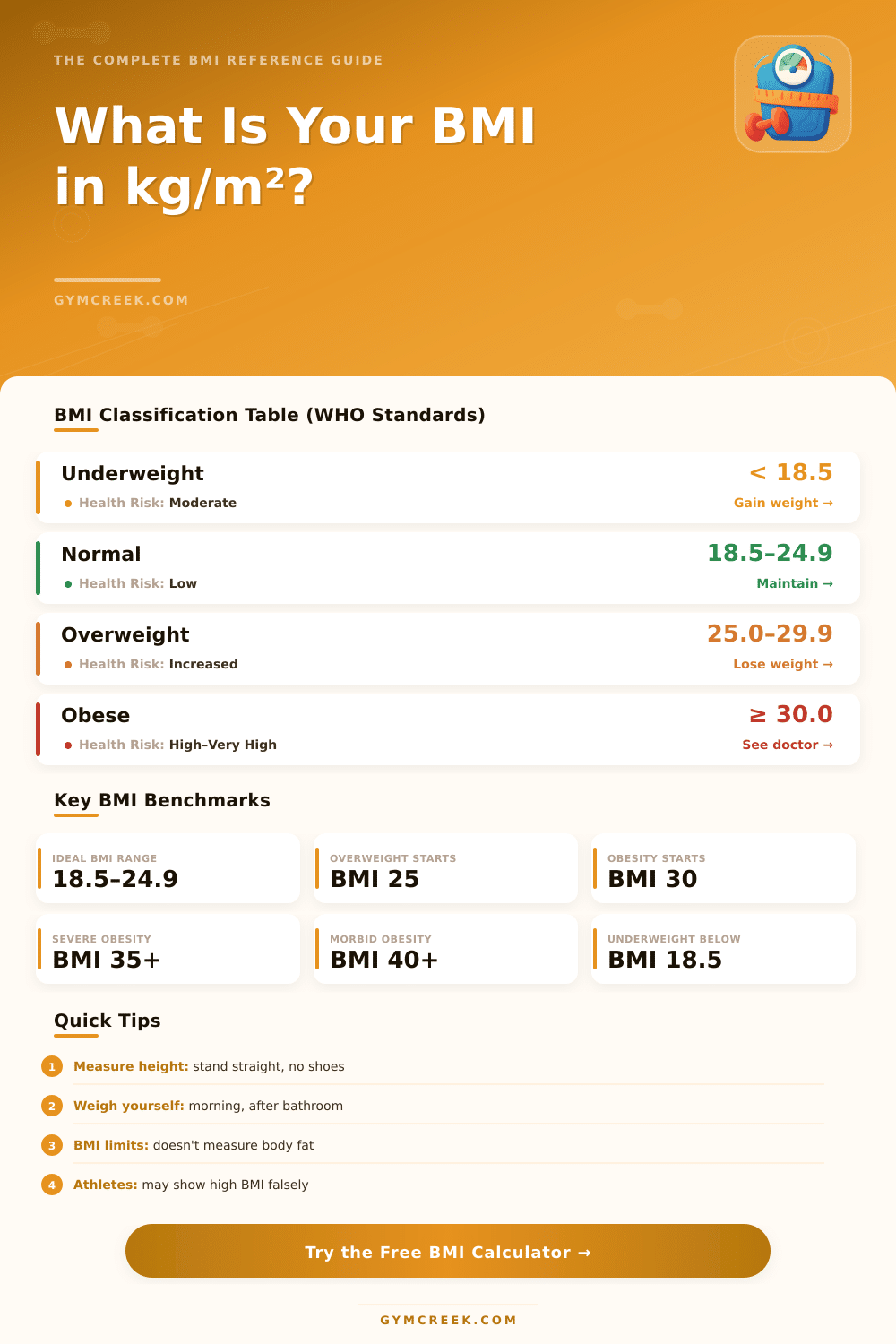Select the numbered circle 1 in Quick Tips

52,1066
